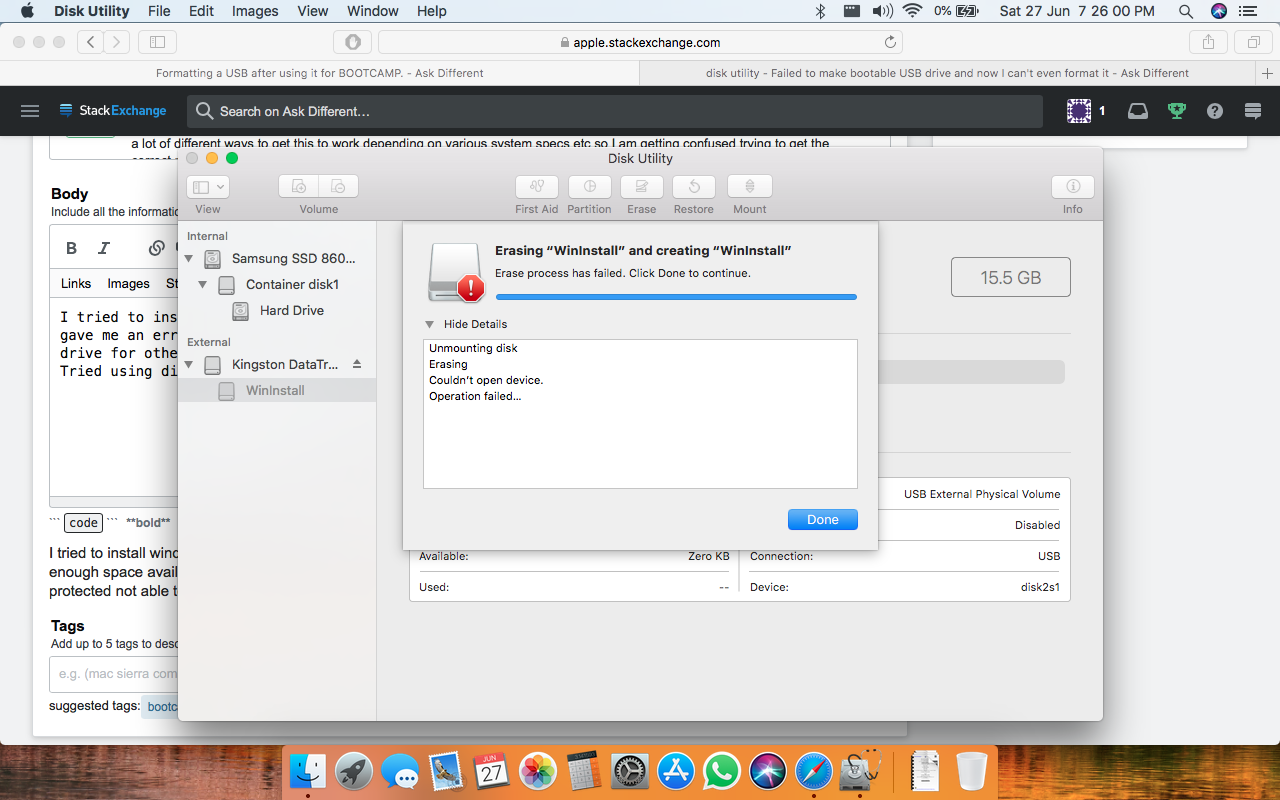
Task: Click the Restore toolbar icon
Action: (x=694, y=186)
